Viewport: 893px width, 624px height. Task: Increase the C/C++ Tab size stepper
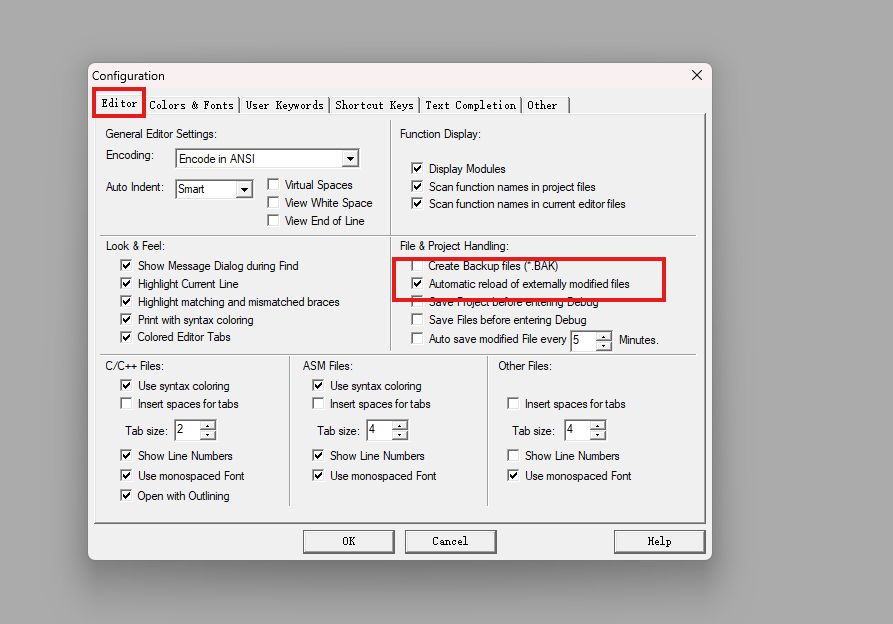(207, 426)
